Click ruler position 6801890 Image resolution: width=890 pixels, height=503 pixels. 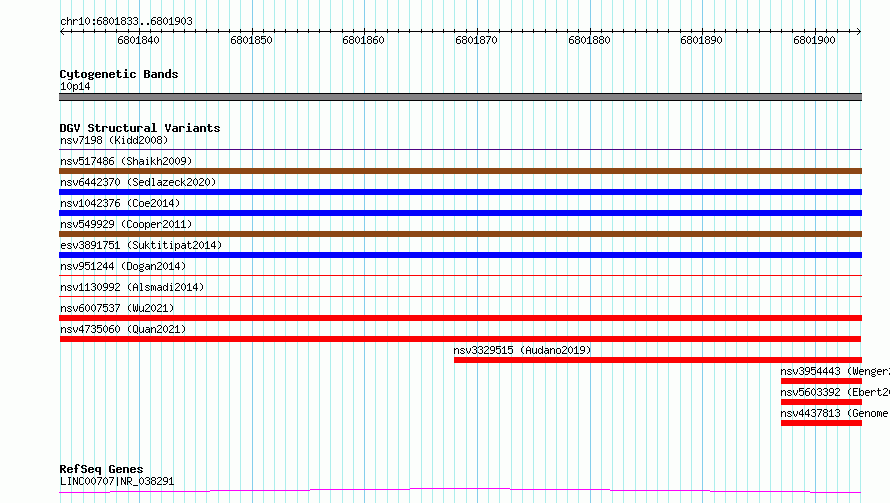tap(702, 40)
